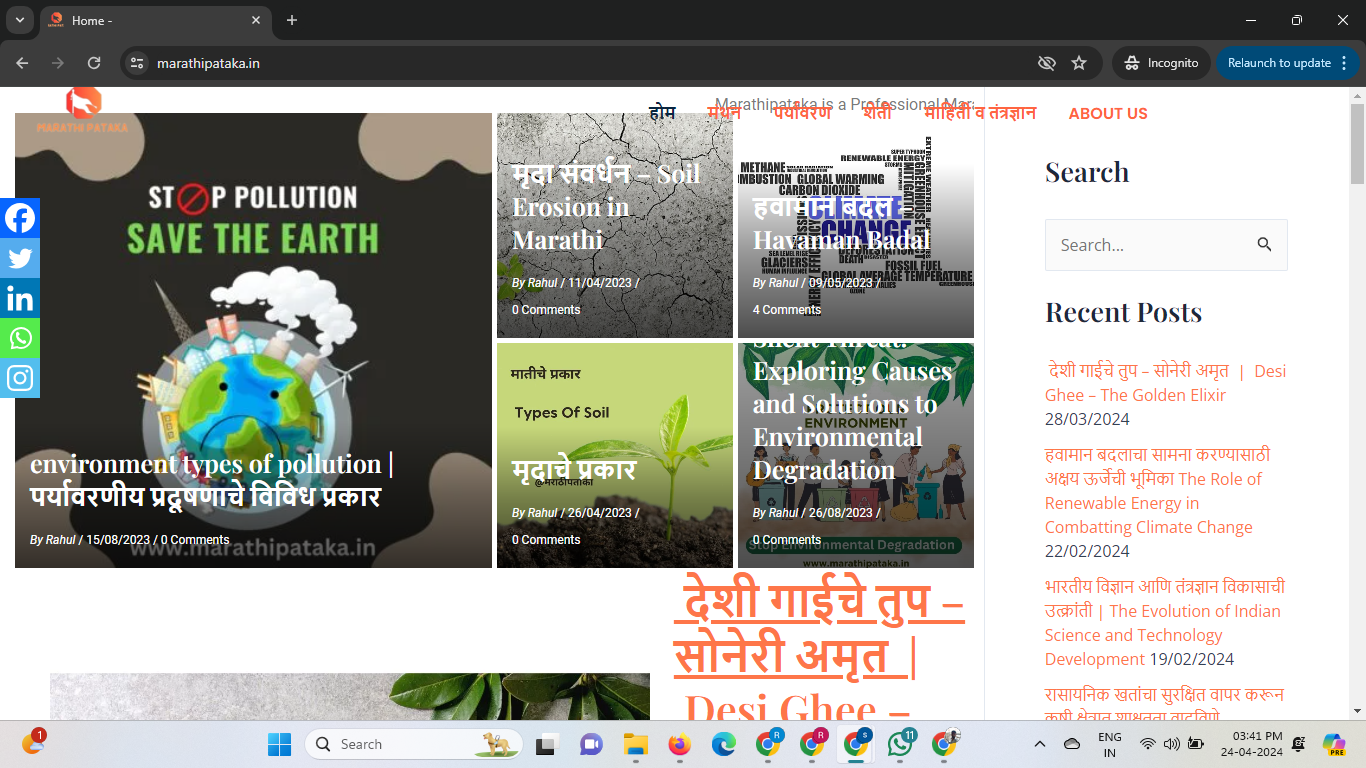1366x768 pixels.
Task: Open Chrome's three-dot menu
Action: point(1344,63)
